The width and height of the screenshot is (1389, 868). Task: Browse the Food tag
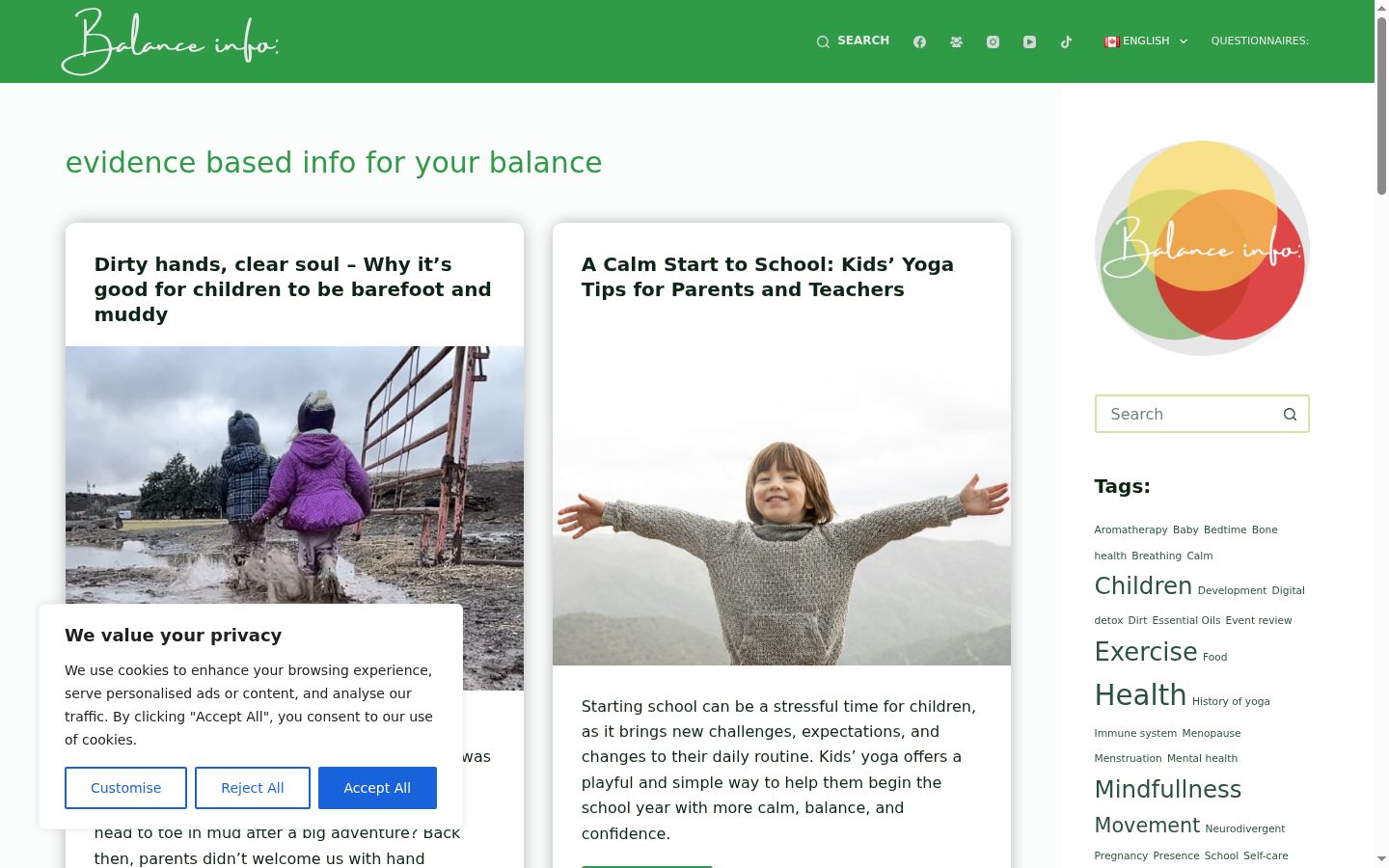(x=1214, y=657)
